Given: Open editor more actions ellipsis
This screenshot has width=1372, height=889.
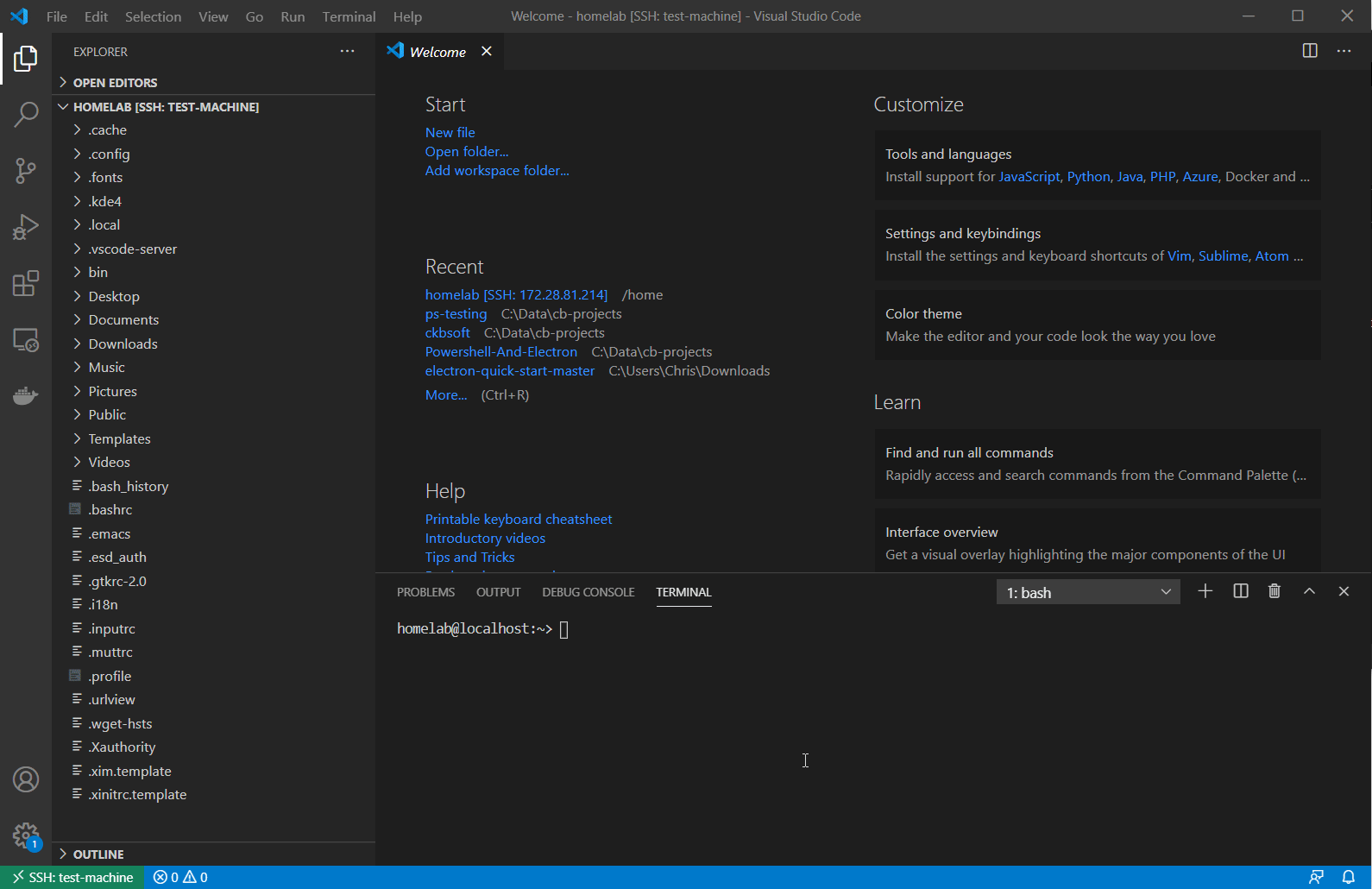Looking at the screenshot, I should click(x=1344, y=51).
